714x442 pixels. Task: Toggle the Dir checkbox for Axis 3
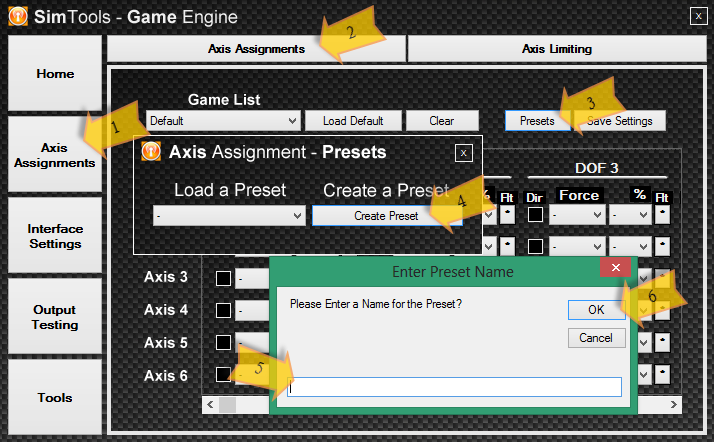coord(223,278)
